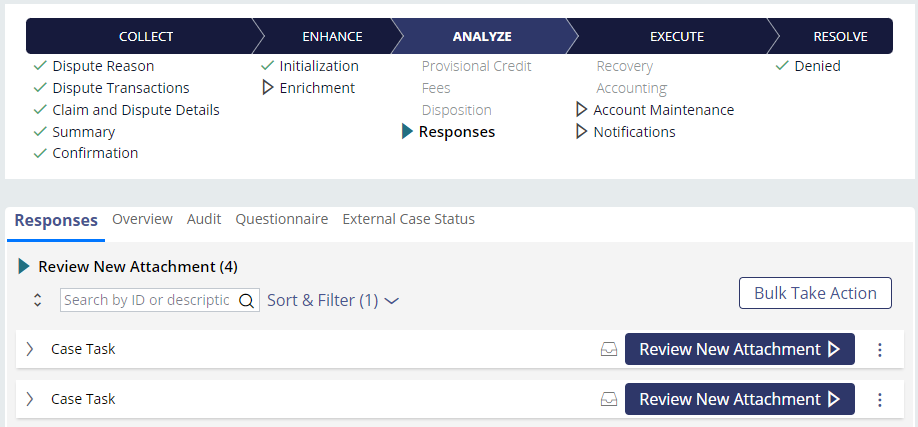Click the Dispute Transactions step
Image resolution: width=918 pixels, height=427 pixels.
pos(121,88)
